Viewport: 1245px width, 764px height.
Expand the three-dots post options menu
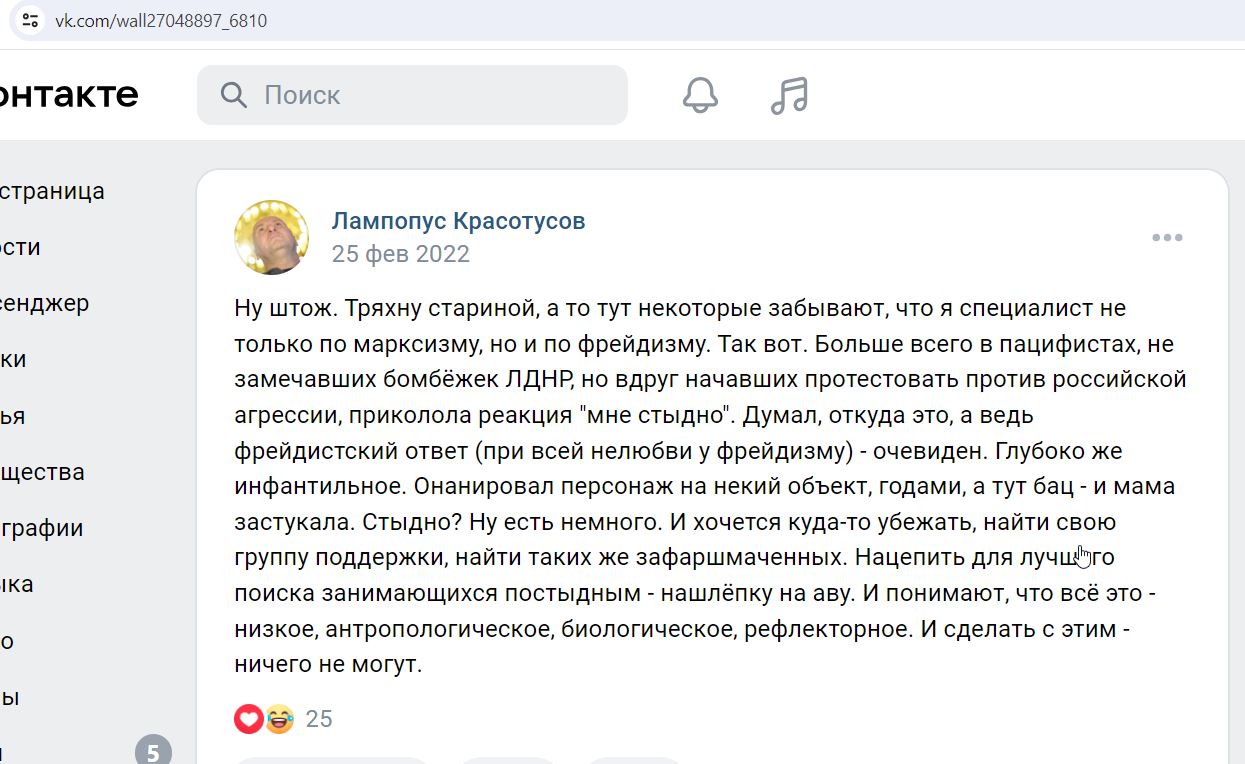click(x=1167, y=238)
